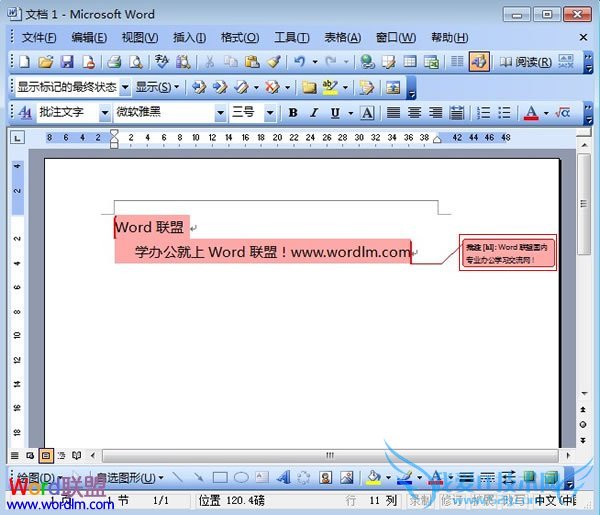Viewport: 600px width, 515px height.
Task: Switch to Print Layout view button
Action: tap(46, 455)
